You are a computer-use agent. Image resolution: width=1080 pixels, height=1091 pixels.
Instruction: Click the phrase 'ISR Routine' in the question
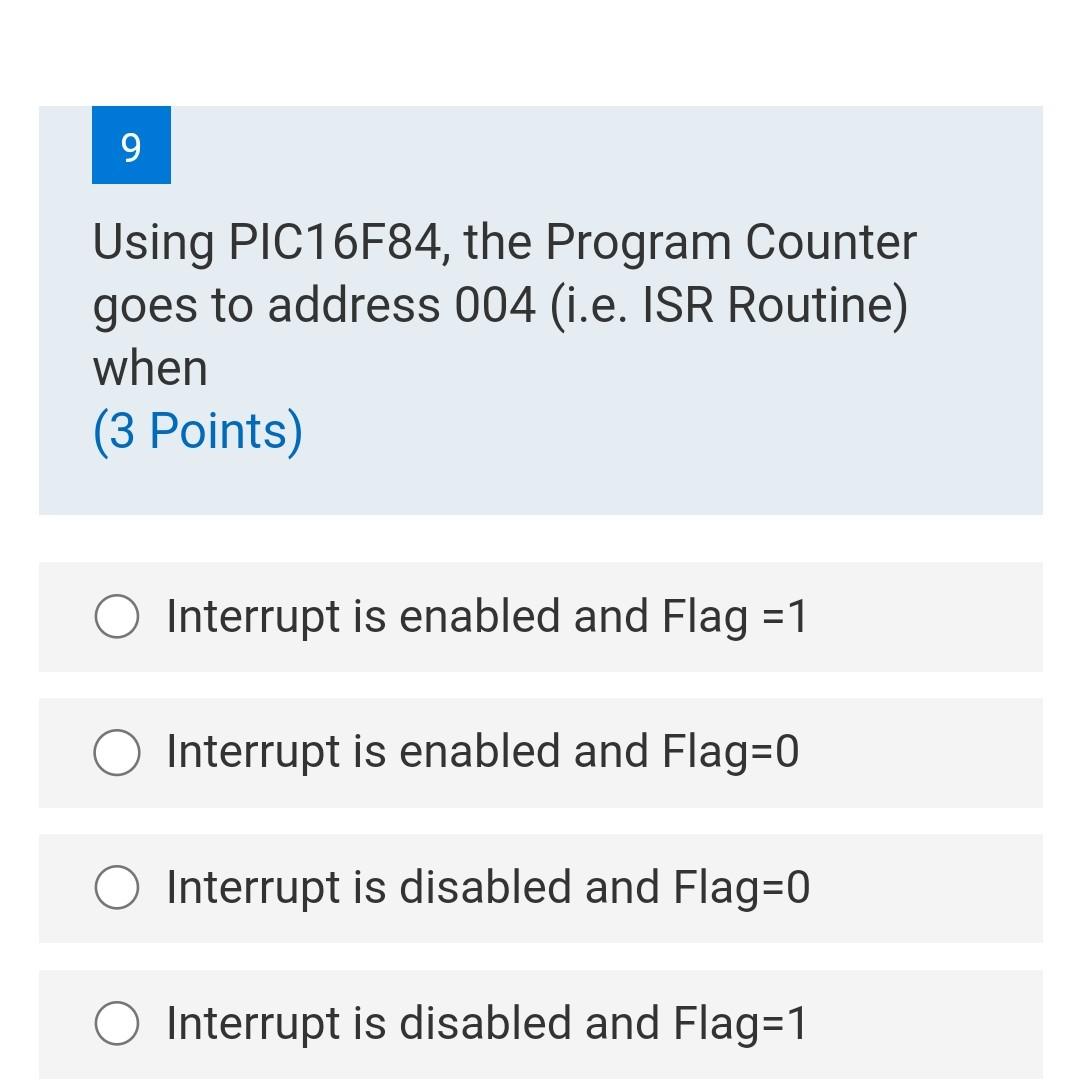pyautogui.click(x=768, y=303)
